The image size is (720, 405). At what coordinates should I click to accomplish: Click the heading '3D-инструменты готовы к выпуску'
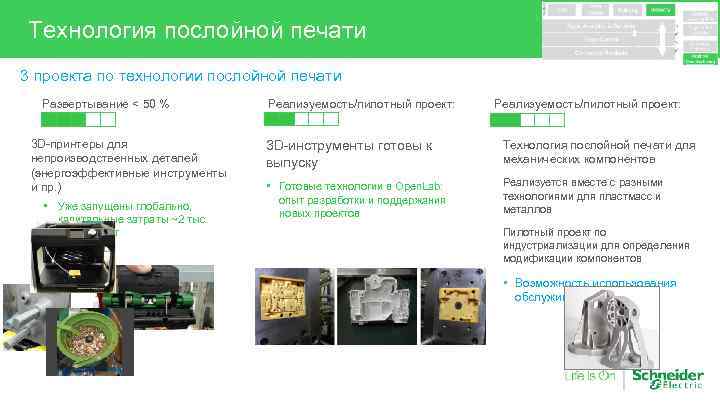(349, 154)
